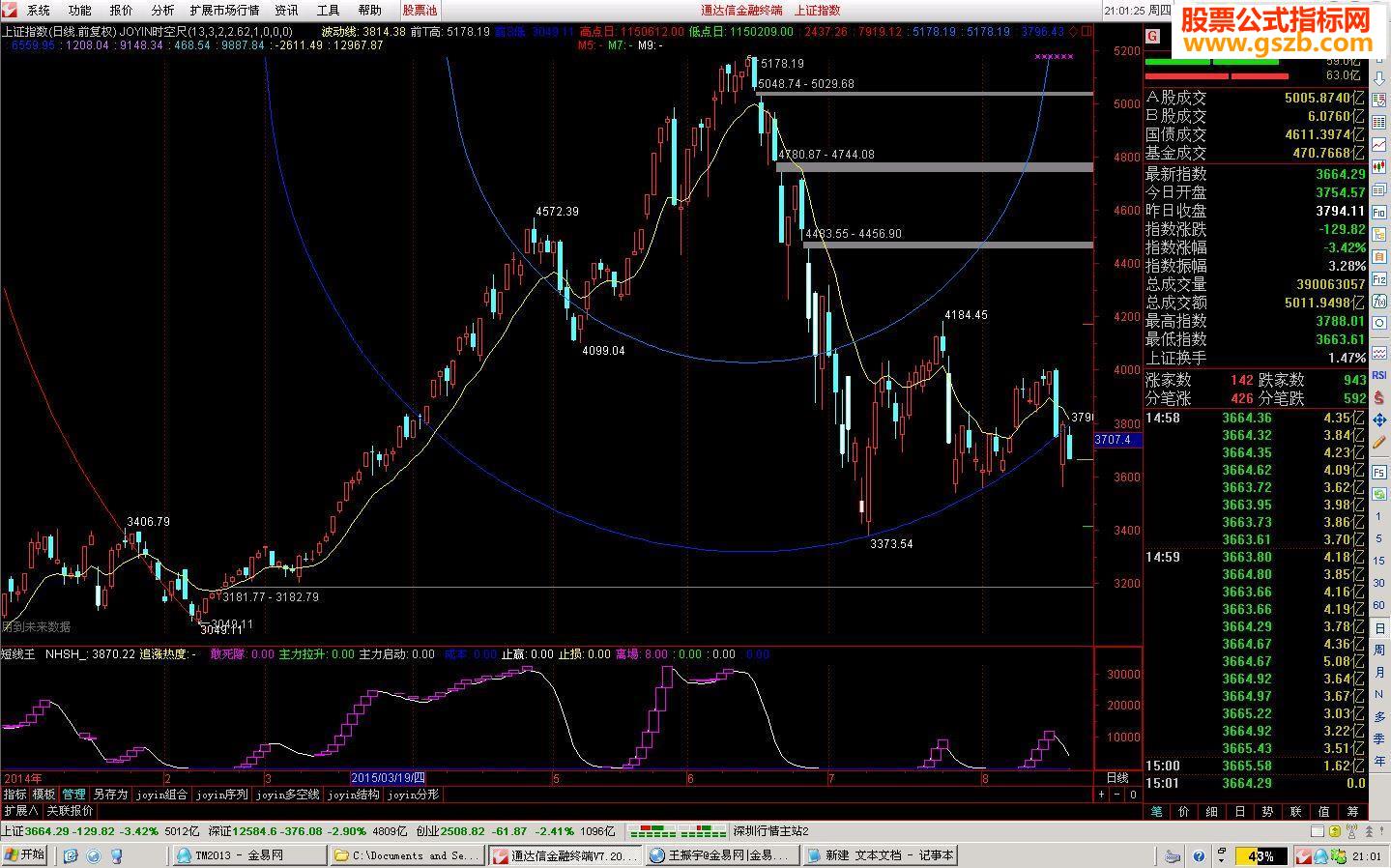Click the down arrow icon in right toolbar
1391x868 pixels.
click(1379, 78)
